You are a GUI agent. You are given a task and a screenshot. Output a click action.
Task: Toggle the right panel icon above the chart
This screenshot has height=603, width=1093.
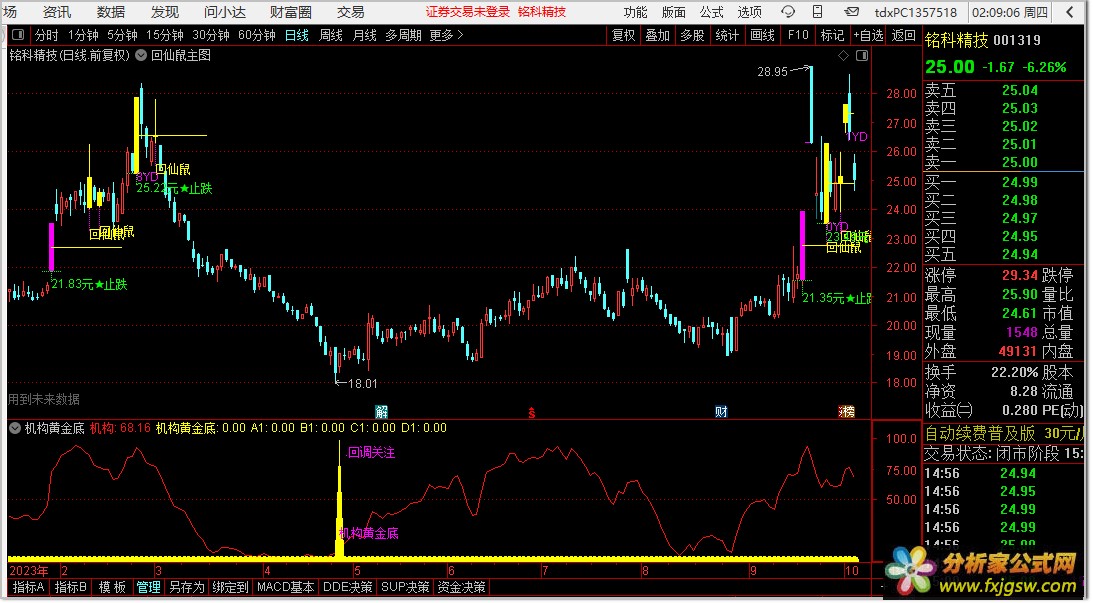(862, 55)
